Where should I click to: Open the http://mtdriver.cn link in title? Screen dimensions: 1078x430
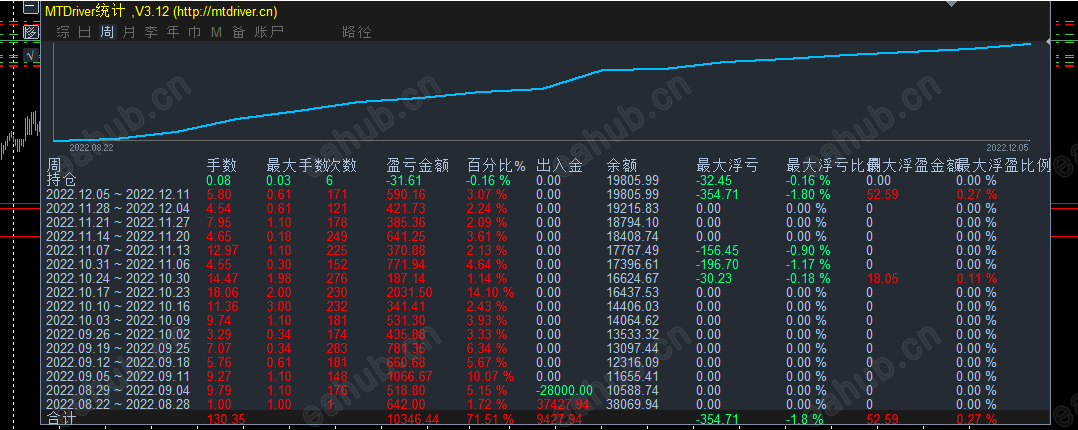[226, 11]
